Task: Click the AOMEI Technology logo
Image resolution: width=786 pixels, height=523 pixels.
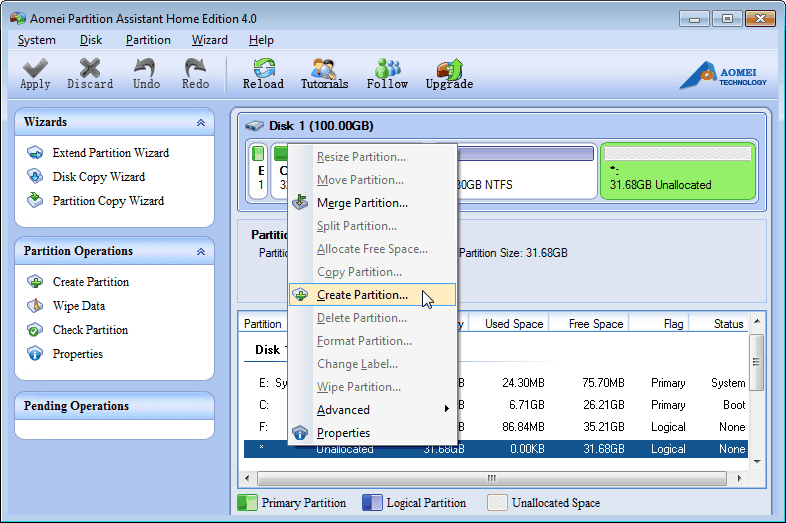Action: click(x=723, y=75)
